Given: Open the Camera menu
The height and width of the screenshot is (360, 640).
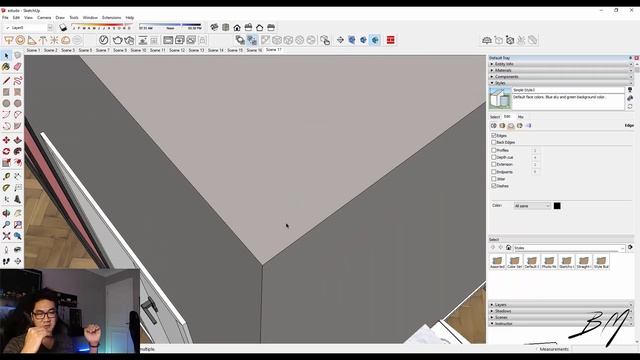Looking at the screenshot, I should pos(44,18).
